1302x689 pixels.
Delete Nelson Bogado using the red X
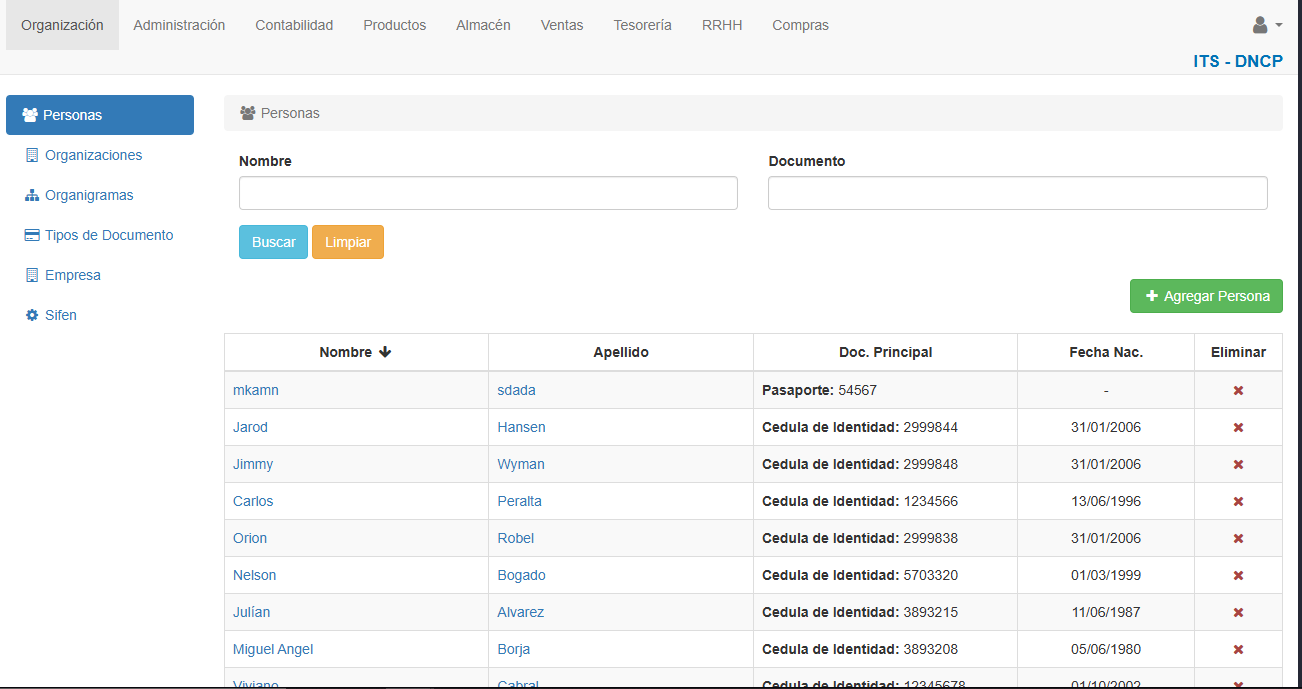tap(1238, 575)
